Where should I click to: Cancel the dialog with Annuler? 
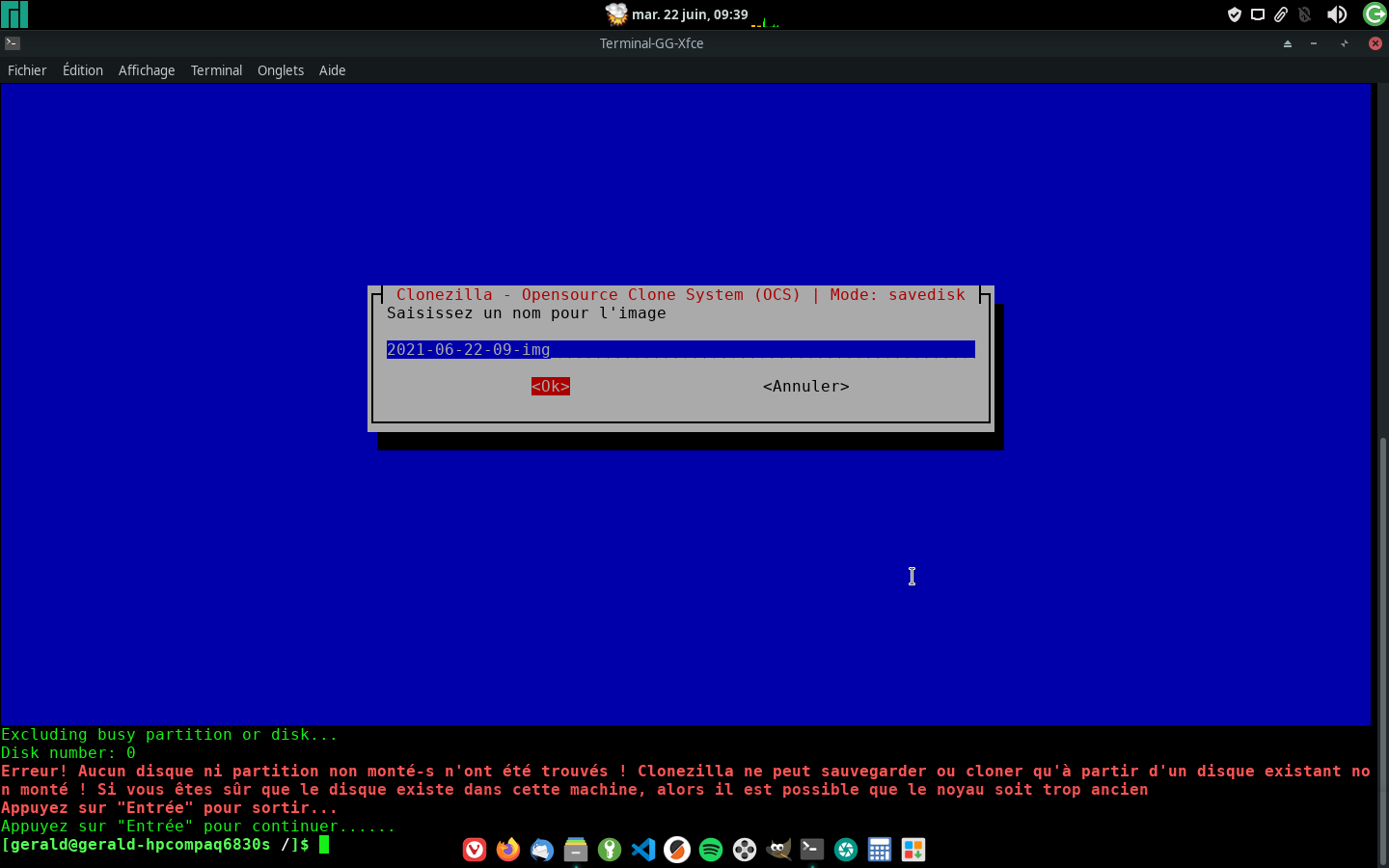click(806, 387)
